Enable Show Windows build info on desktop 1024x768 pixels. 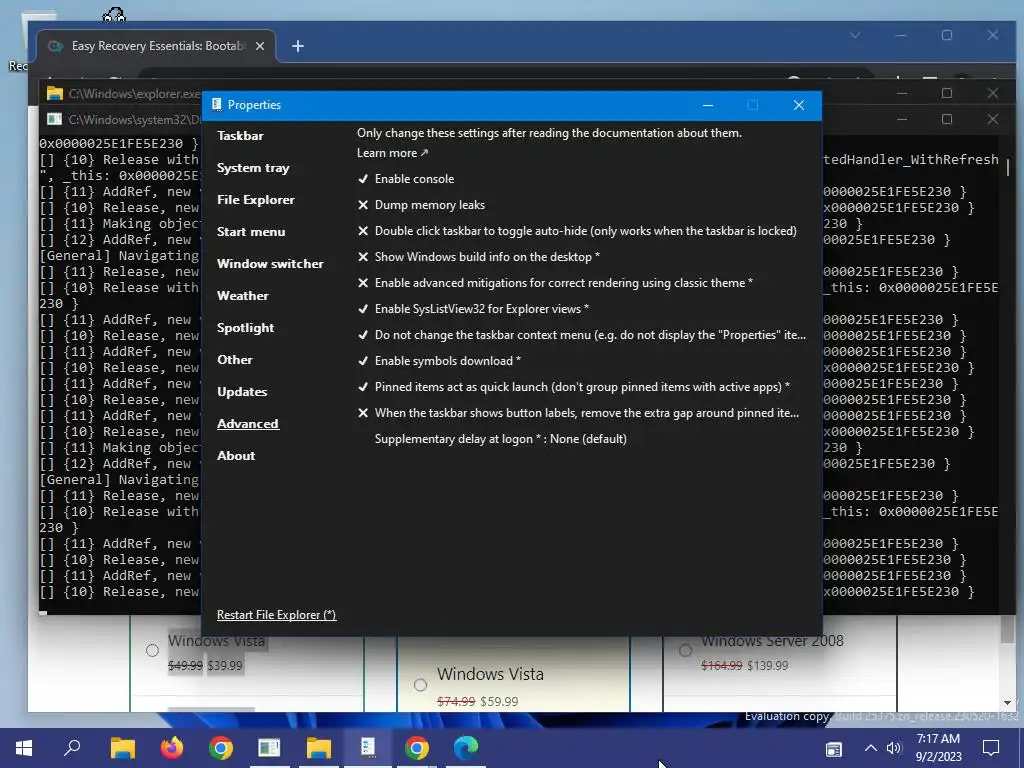point(479,257)
